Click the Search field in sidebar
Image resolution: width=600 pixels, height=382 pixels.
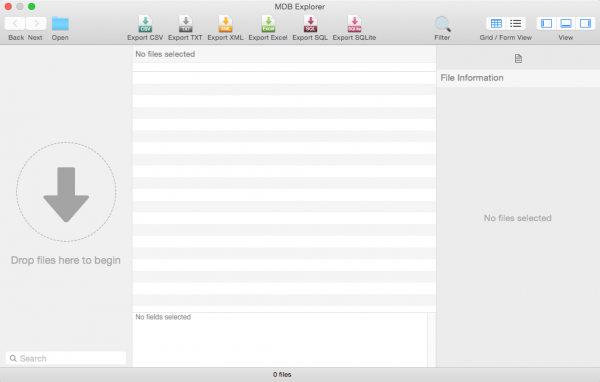click(66, 358)
